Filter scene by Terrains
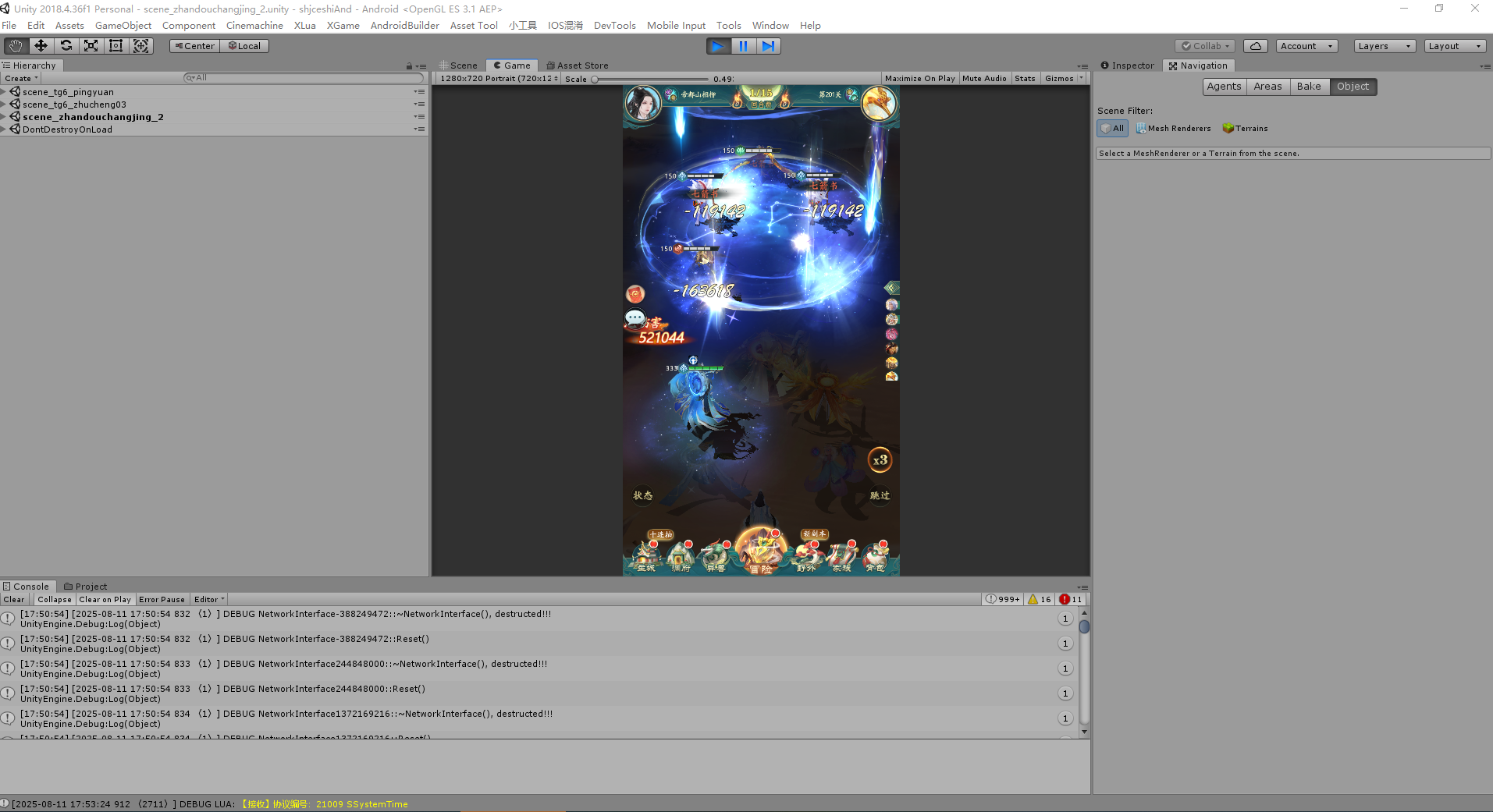The image size is (1493, 812). tap(1246, 128)
